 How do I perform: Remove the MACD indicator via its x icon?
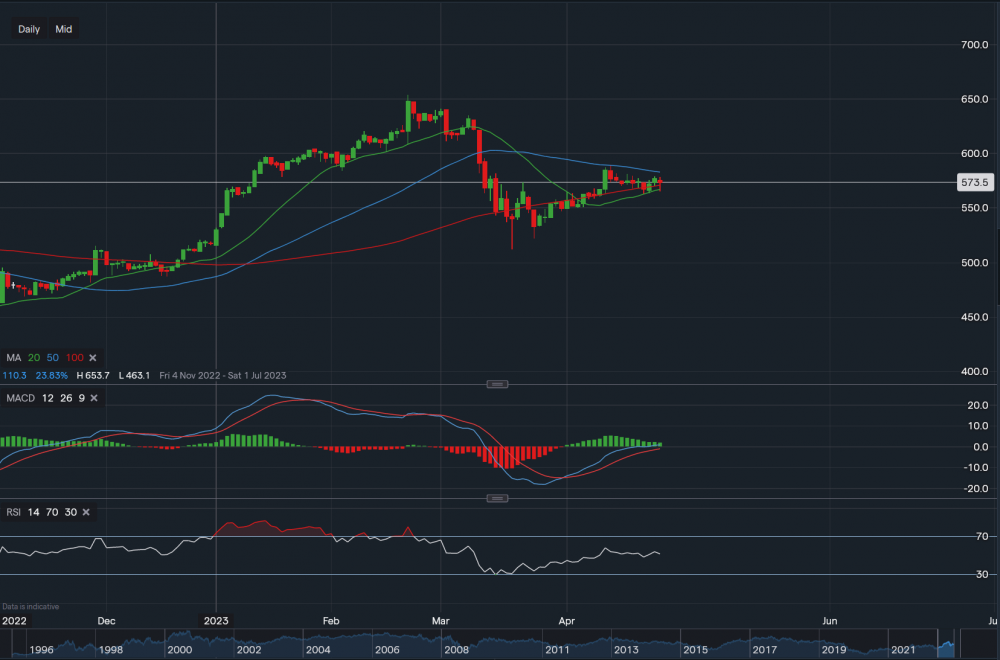[x=93, y=397]
